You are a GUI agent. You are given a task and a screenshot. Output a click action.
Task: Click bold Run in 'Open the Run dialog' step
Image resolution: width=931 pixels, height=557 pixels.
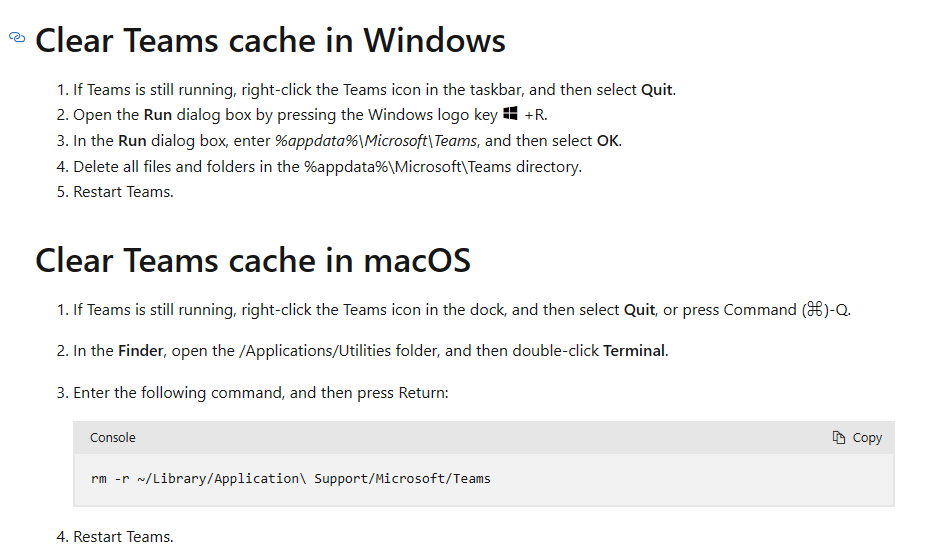pyautogui.click(x=157, y=115)
